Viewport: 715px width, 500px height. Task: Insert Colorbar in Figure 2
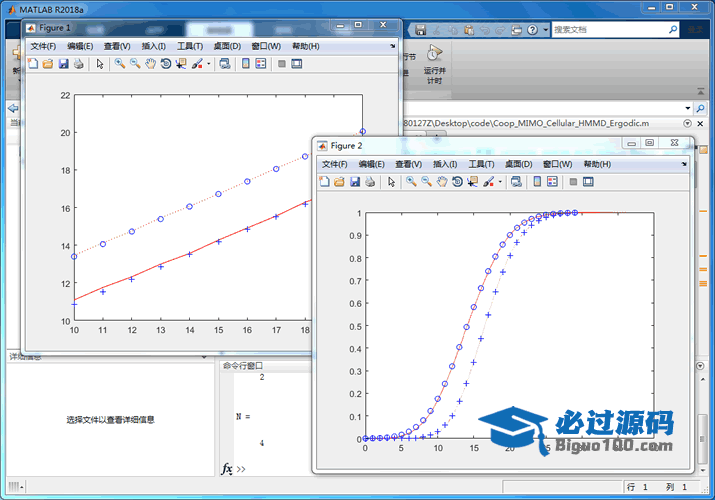537,182
